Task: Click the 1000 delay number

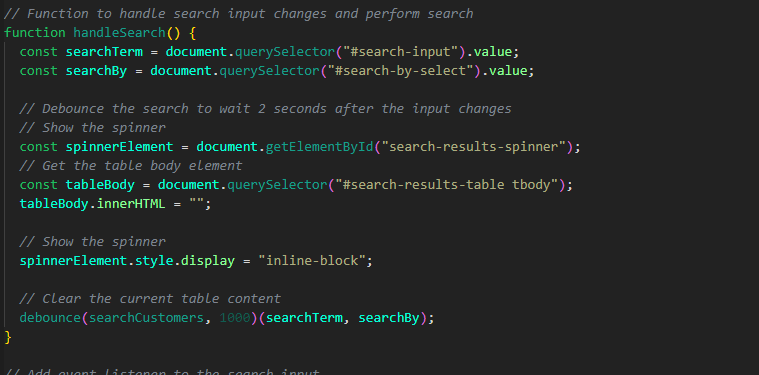Action: point(235,318)
